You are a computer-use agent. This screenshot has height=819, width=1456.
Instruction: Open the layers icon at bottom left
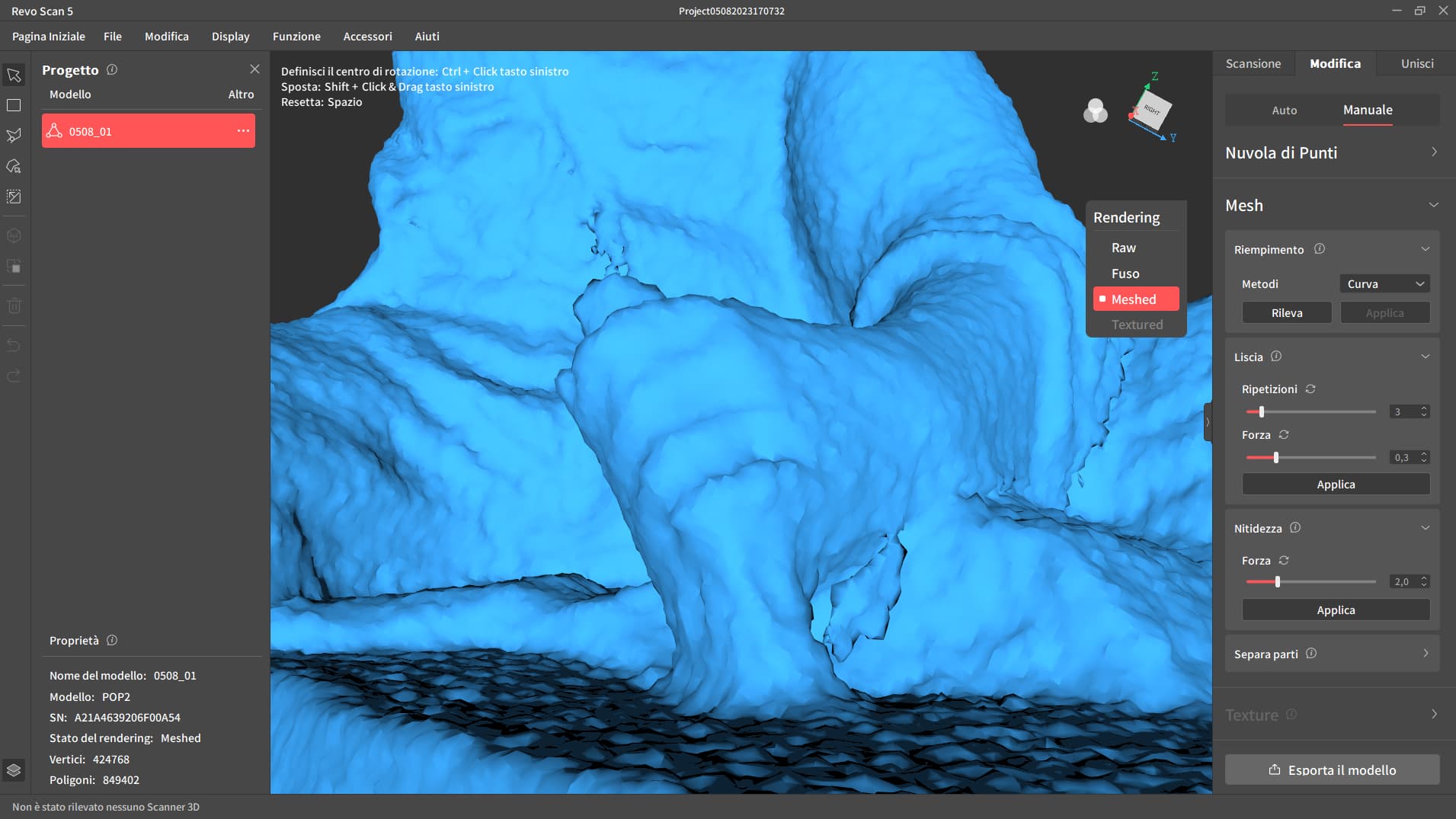click(14, 769)
